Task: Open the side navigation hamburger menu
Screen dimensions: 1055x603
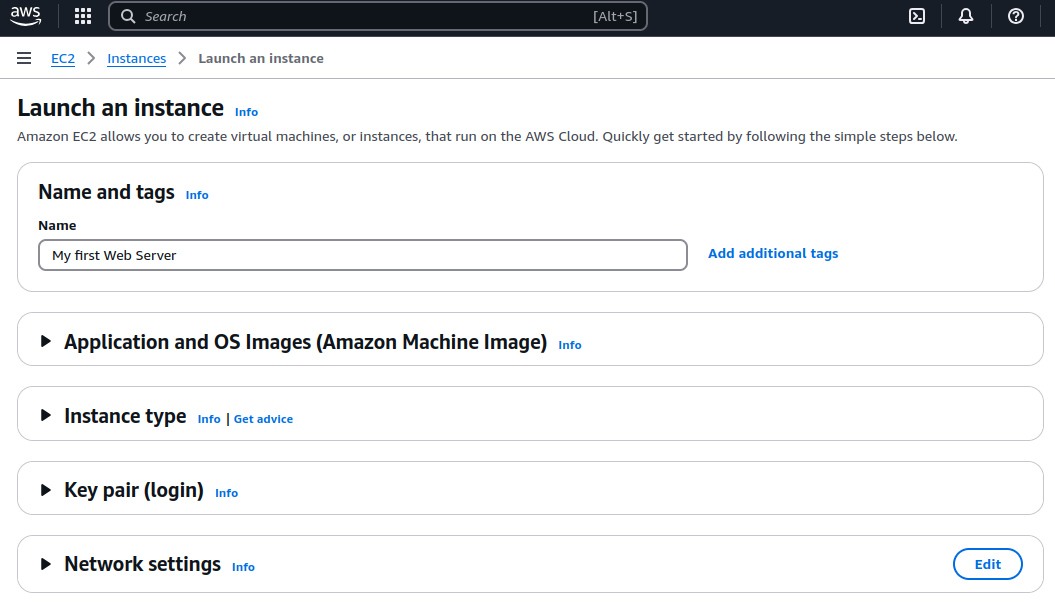Action: point(24,59)
